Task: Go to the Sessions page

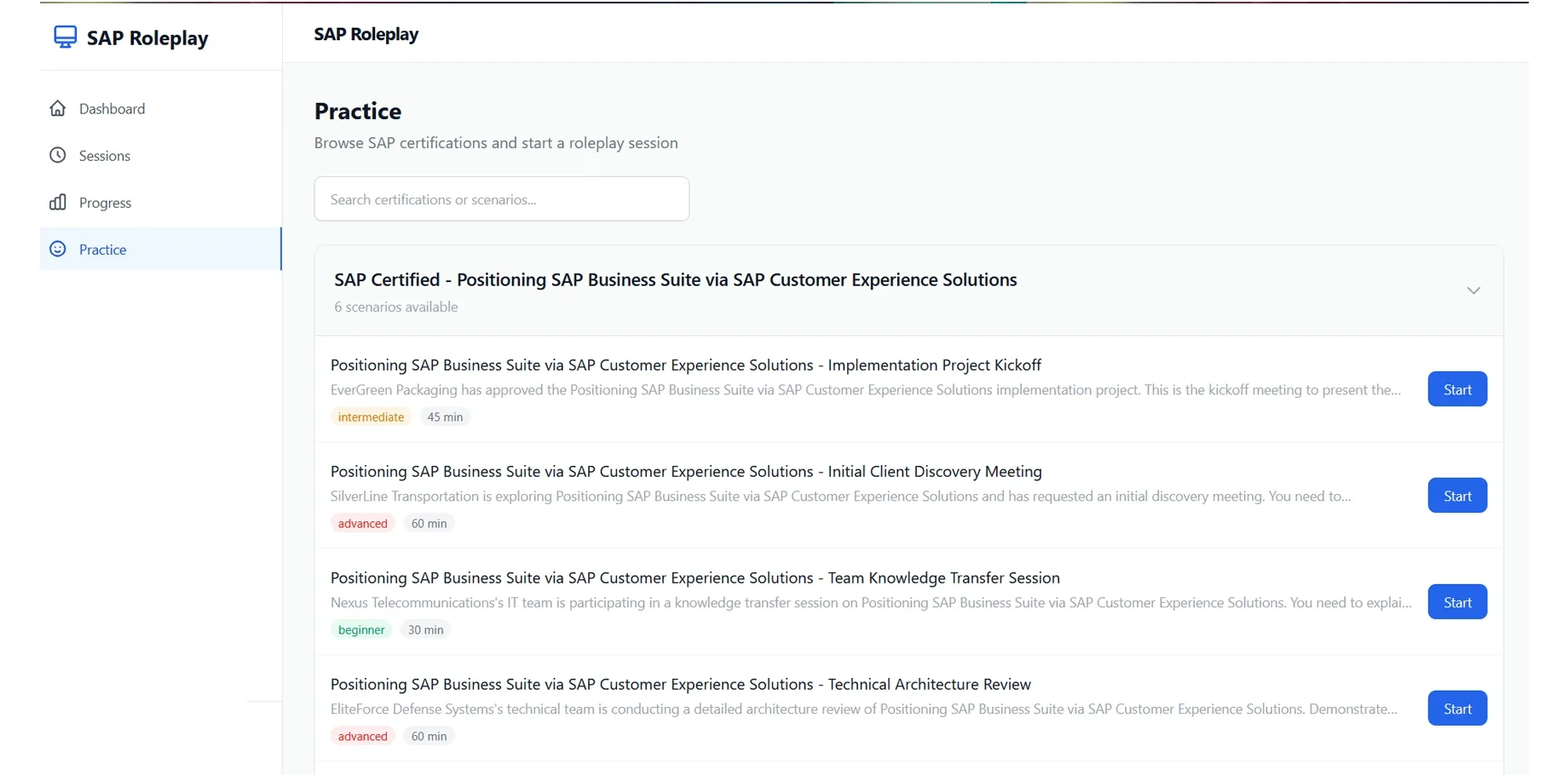Action: (x=105, y=155)
